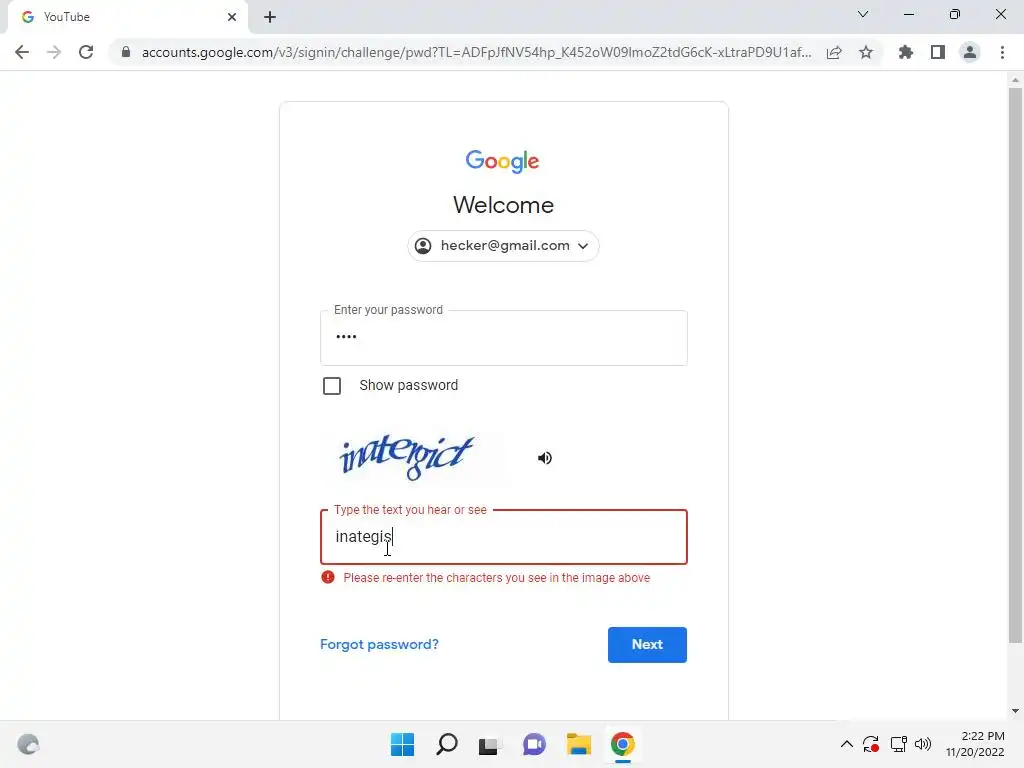Open File Explorer from the taskbar
The height and width of the screenshot is (768, 1024).
(579, 744)
